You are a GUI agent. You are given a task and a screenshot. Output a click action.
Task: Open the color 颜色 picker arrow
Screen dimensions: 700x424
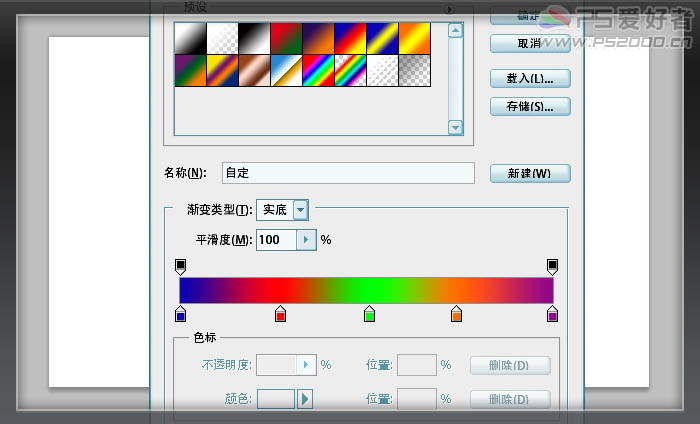(306, 399)
